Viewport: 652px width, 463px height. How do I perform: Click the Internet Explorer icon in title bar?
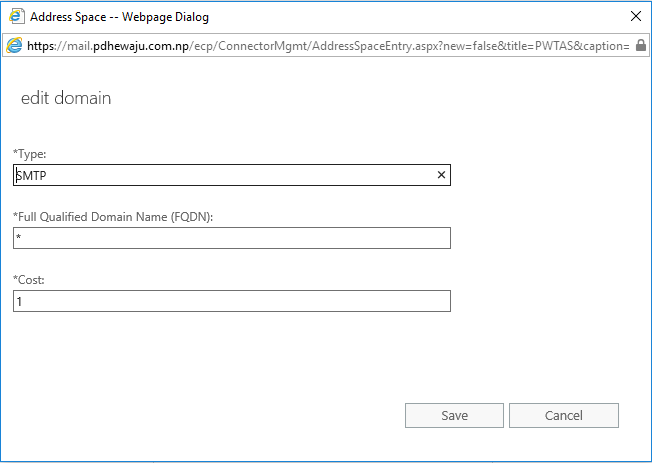pos(16,17)
